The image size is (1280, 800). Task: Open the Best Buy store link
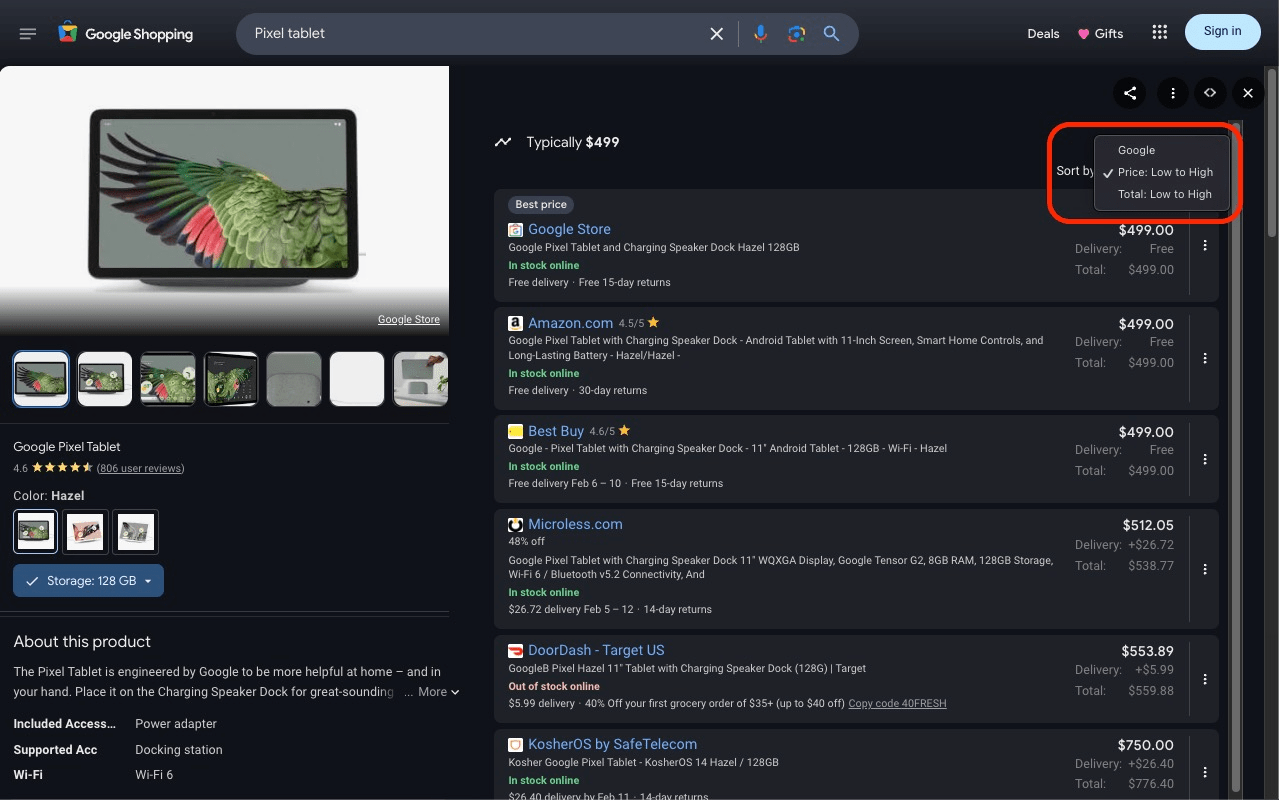(x=556, y=431)
